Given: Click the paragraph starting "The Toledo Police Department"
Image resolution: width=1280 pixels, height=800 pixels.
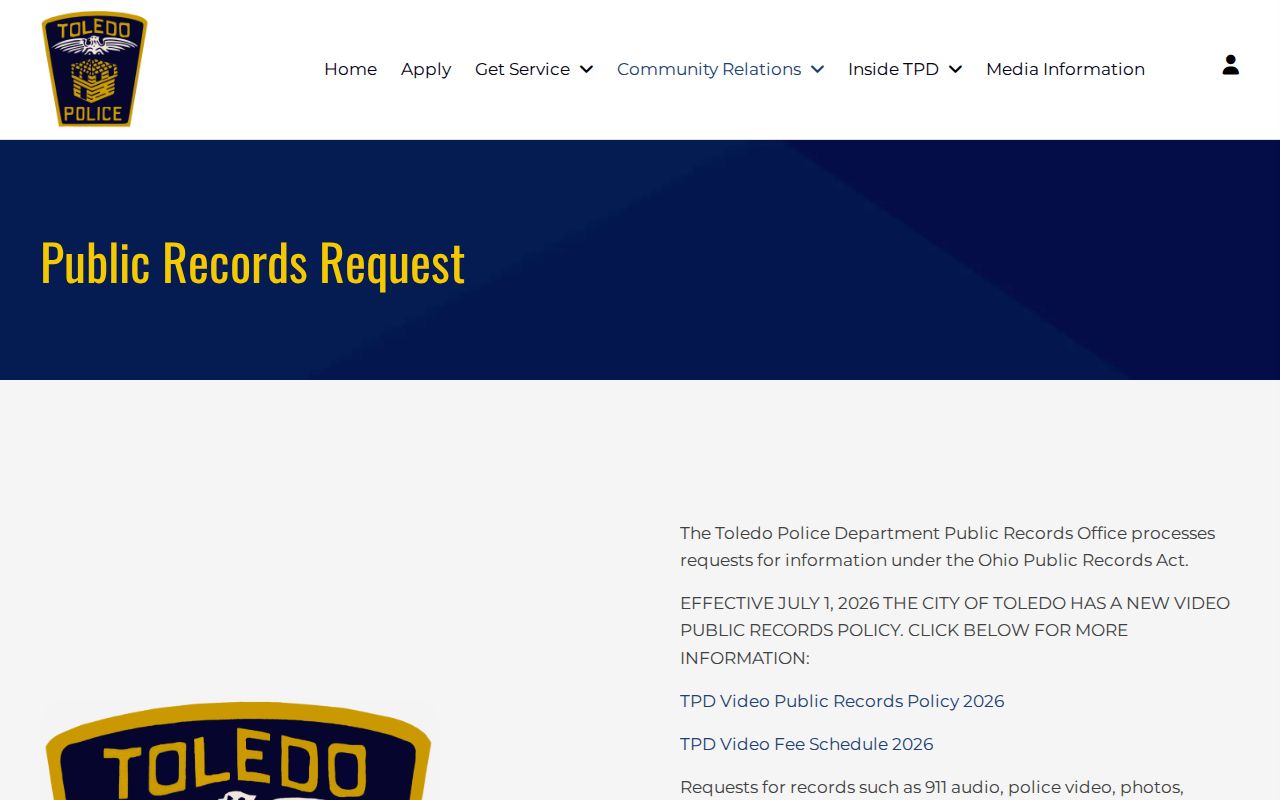Looking at the screenshot, I should tap(948, 547).
